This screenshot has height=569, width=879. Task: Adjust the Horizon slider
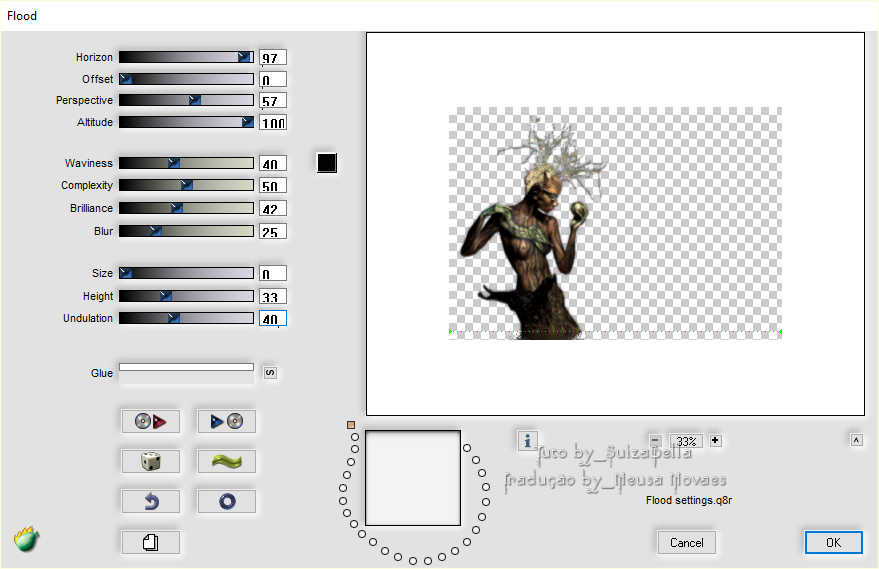click(x=186, y=57)
